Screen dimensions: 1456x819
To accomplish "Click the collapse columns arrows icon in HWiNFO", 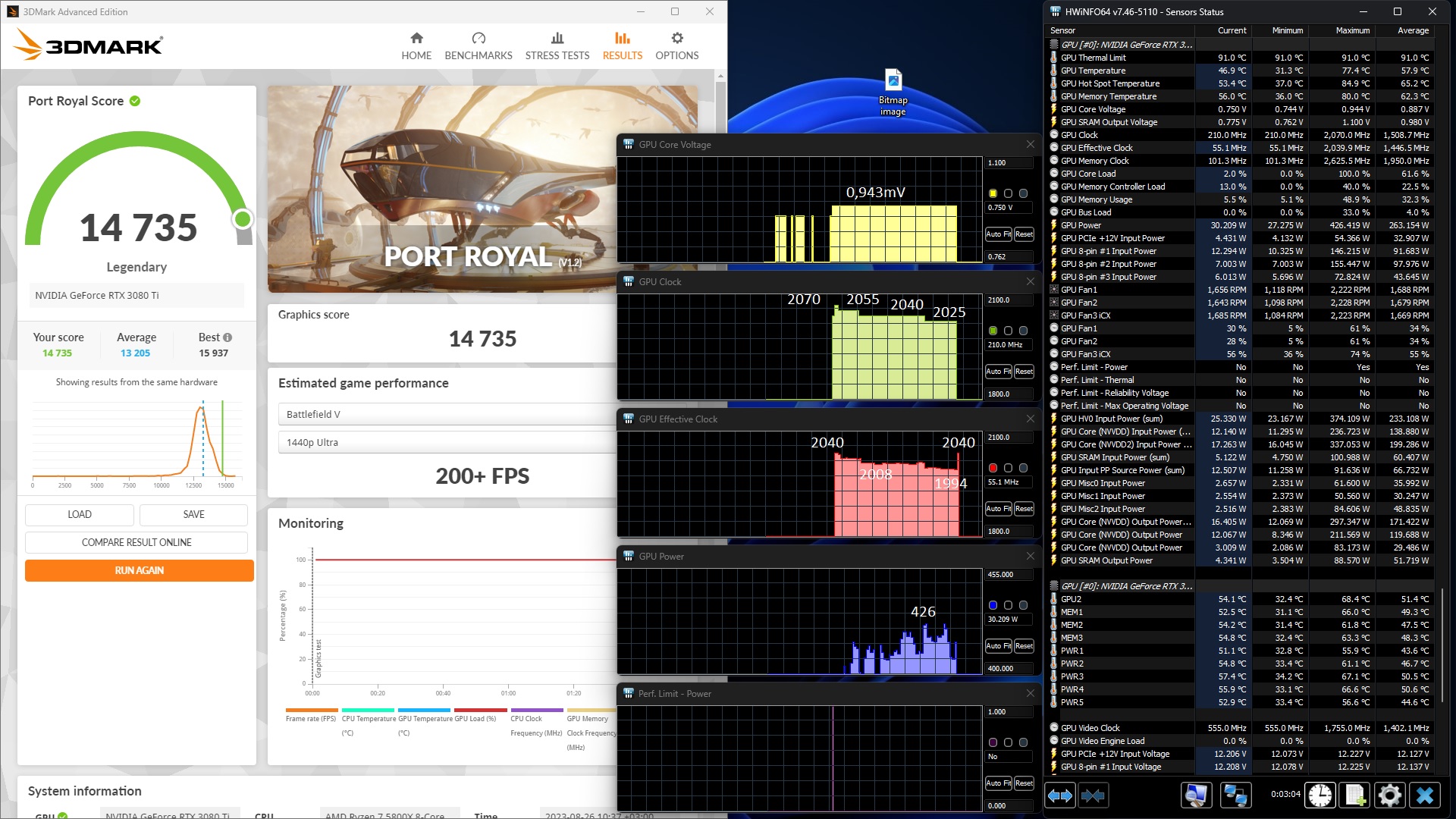I will [x=1093, y=795].
